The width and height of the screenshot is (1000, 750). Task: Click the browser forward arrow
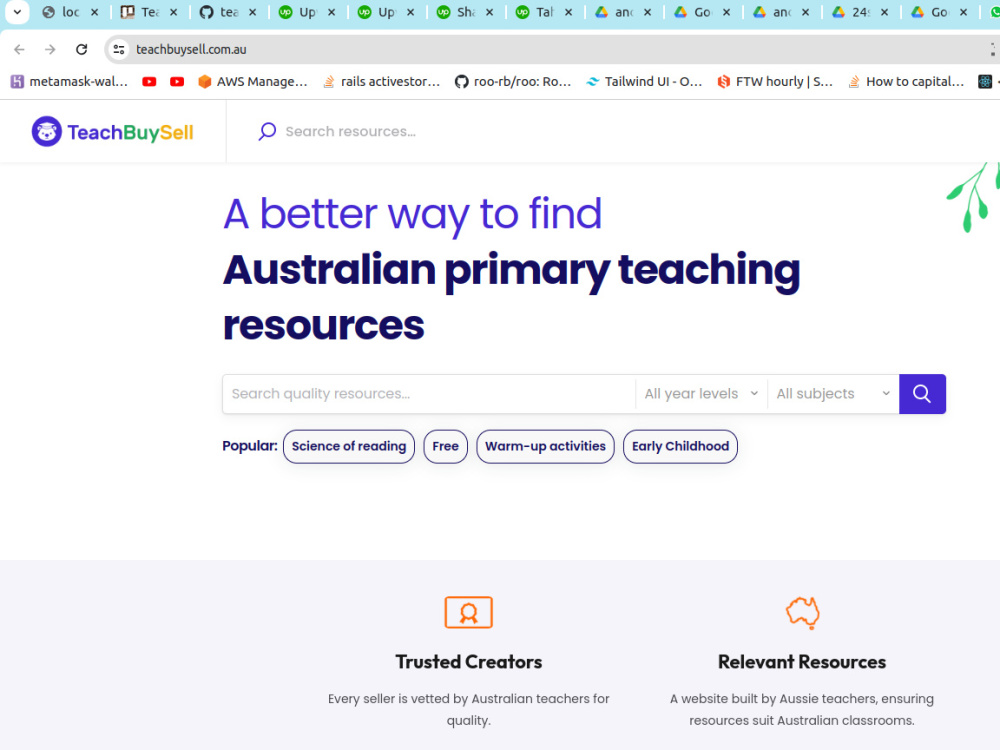[x=50, y=49]
